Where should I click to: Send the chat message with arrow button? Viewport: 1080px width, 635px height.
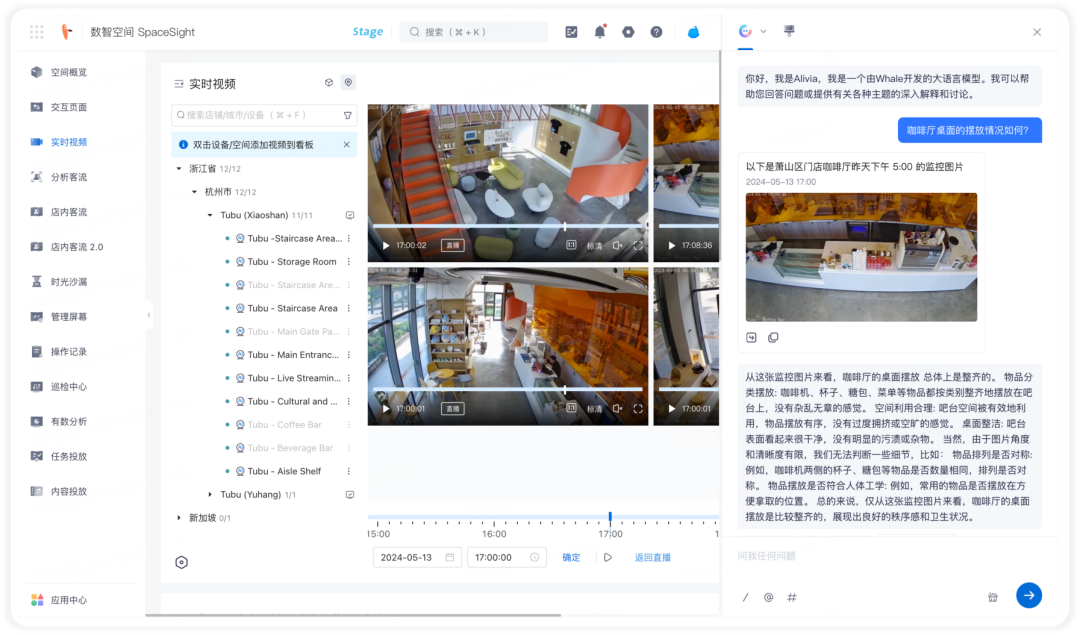tap(1029, 595)
